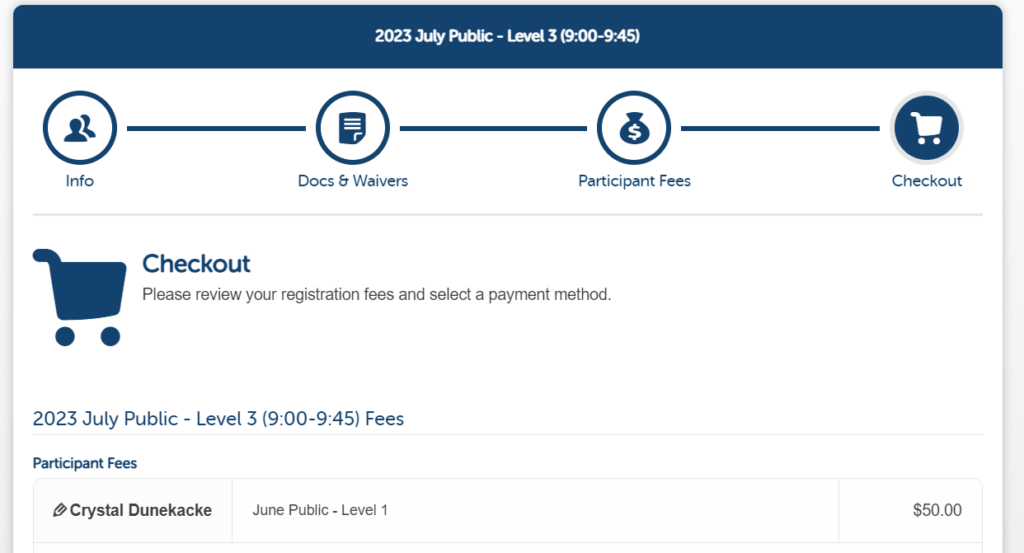The height and width of the screenshot is (553, 1024).
Task: Select the Participant Fees money bag icon
Action: (x=633, y=128)
